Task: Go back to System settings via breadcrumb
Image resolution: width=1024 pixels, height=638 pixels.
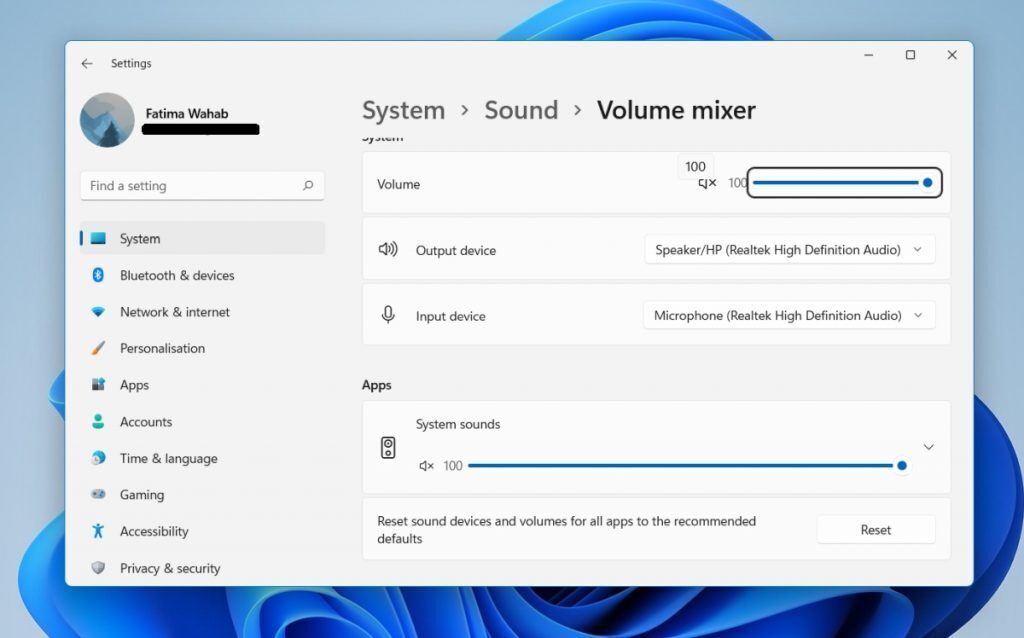Action: [x=403, y=111]
